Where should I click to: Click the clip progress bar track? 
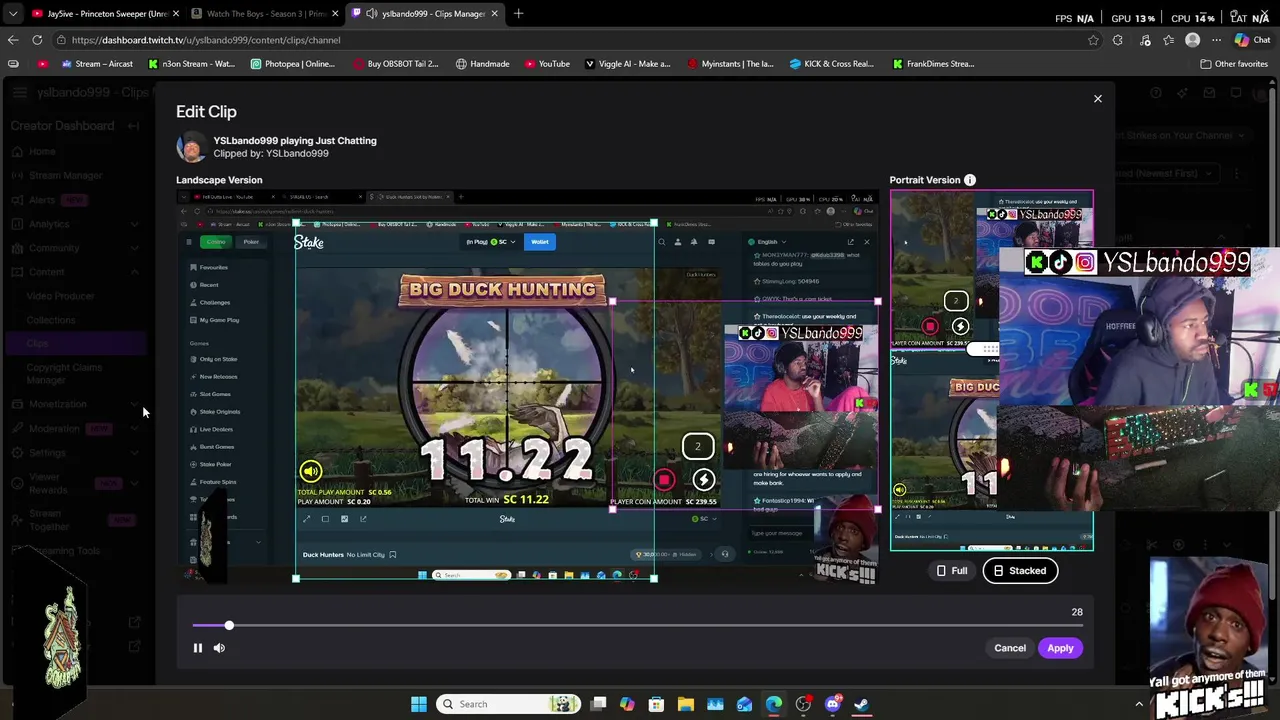637,625
